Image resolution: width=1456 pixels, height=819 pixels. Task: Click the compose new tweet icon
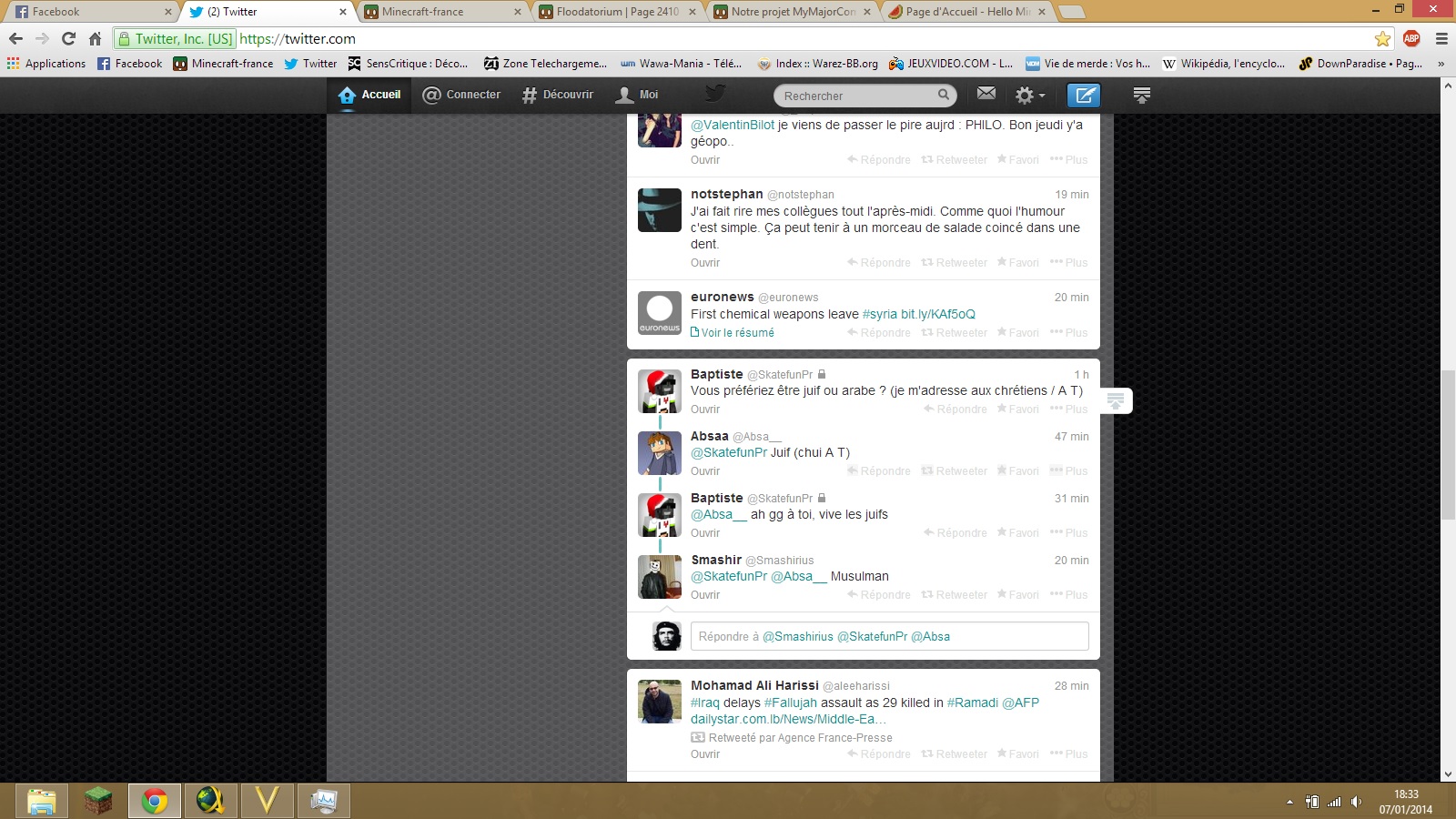point(1083,95)
